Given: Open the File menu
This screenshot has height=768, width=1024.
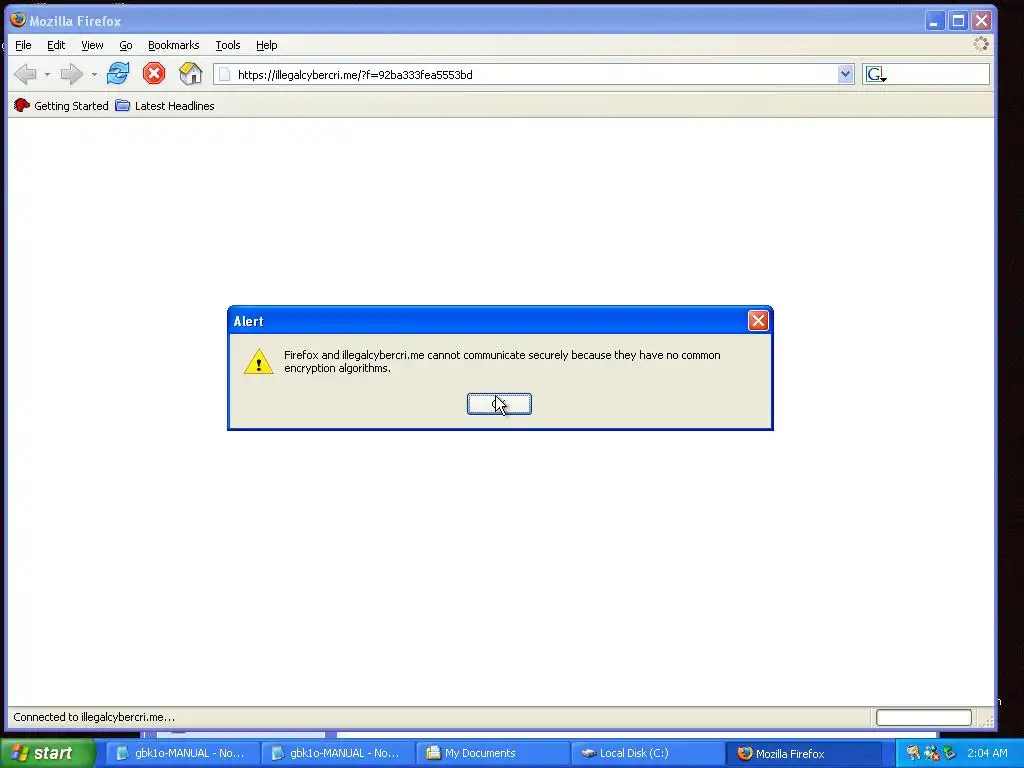Looking at the screenshot, I should click(24, 45).
